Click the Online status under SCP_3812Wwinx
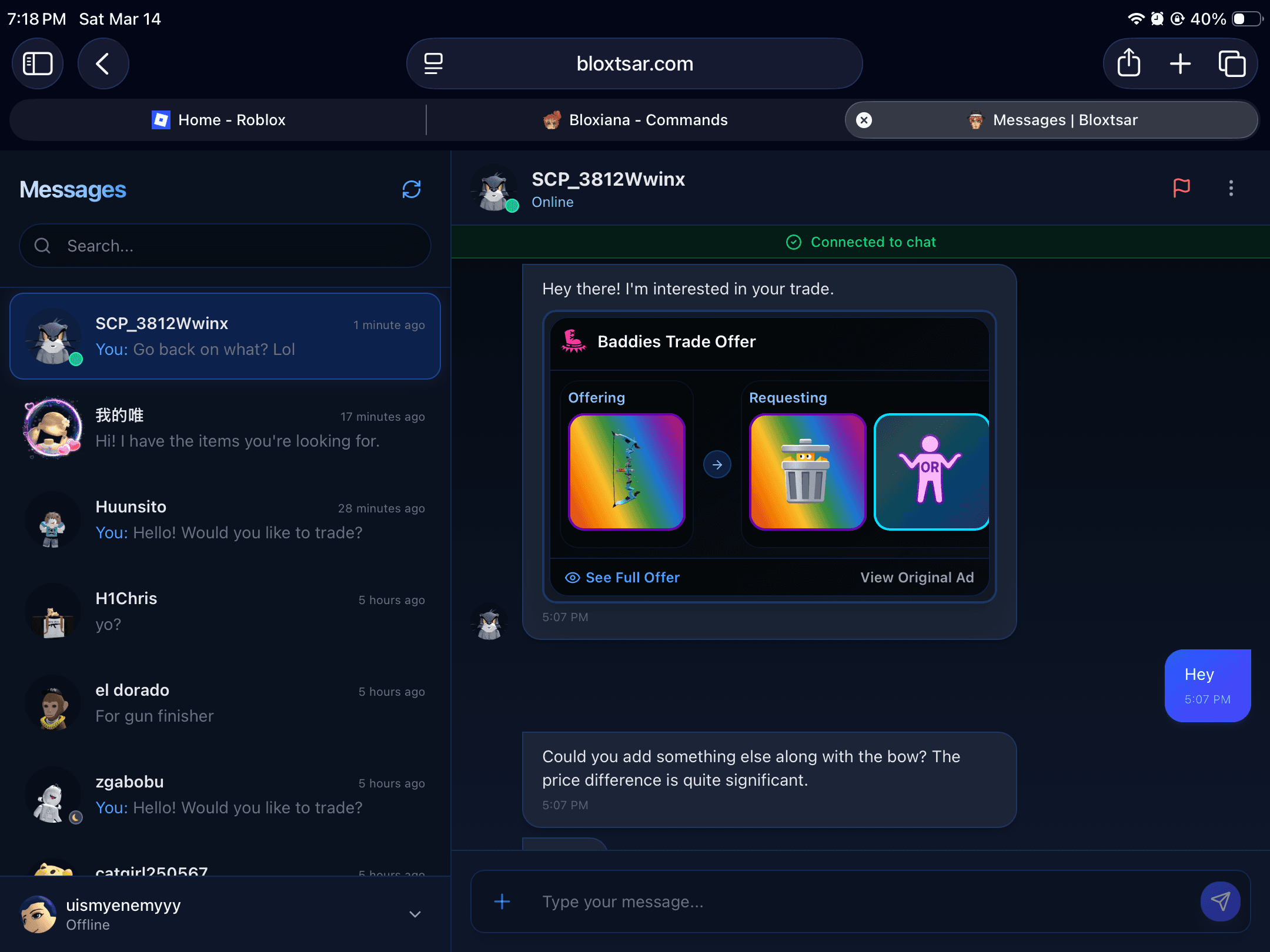 (x=553, y=202)
